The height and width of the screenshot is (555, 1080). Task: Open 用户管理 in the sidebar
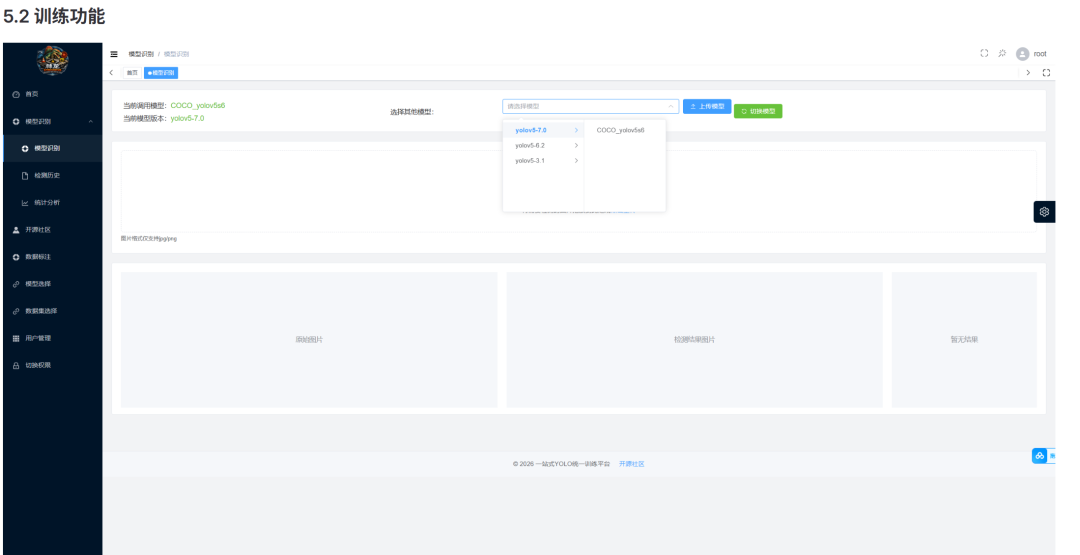pyautogui.click(x=52, y=338)
